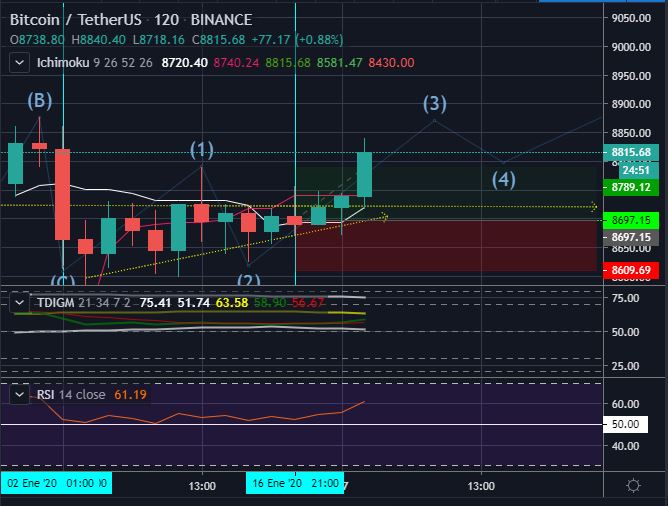Click the second 13:00 time axis label

(x=481, y=486)
